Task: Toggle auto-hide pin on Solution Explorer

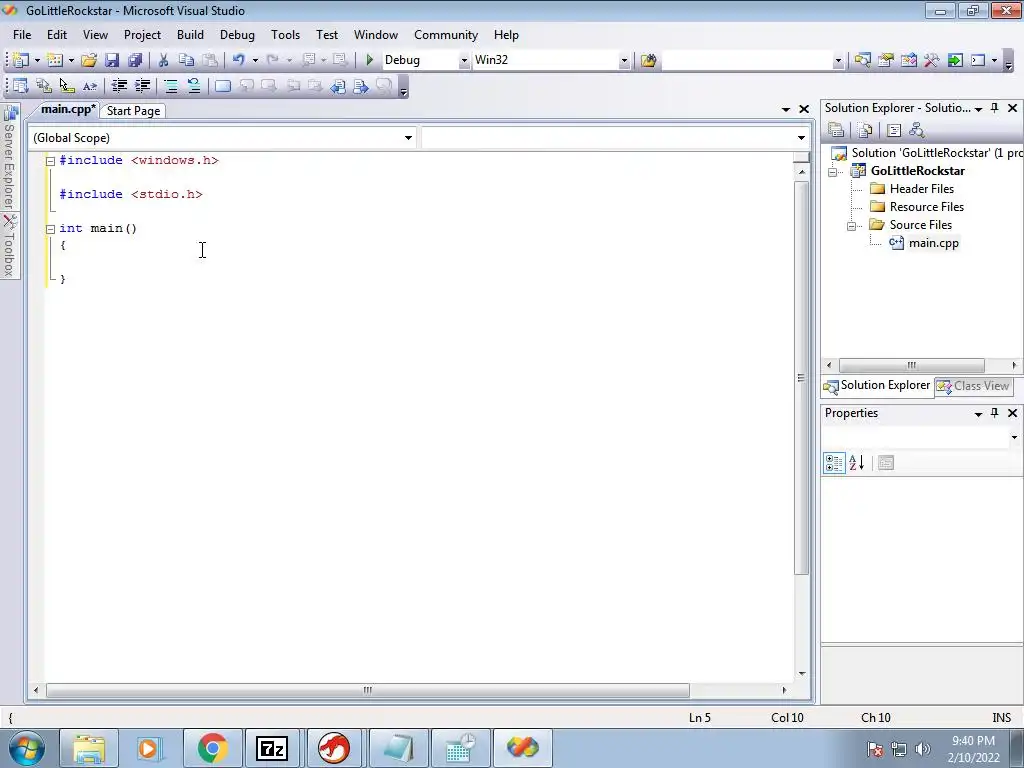Action: (995, 108)
